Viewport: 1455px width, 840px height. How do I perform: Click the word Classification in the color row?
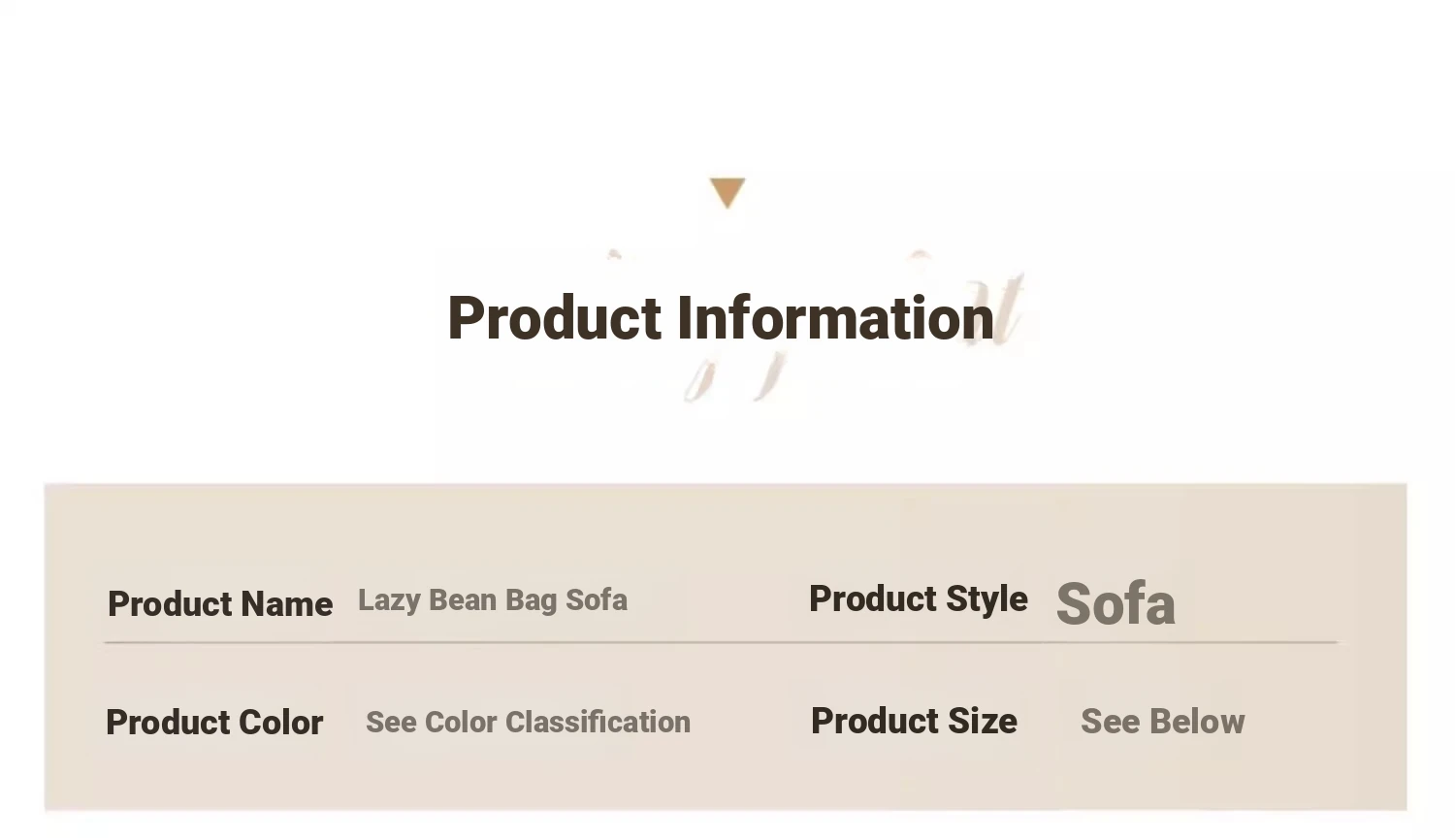coord(598,722)
